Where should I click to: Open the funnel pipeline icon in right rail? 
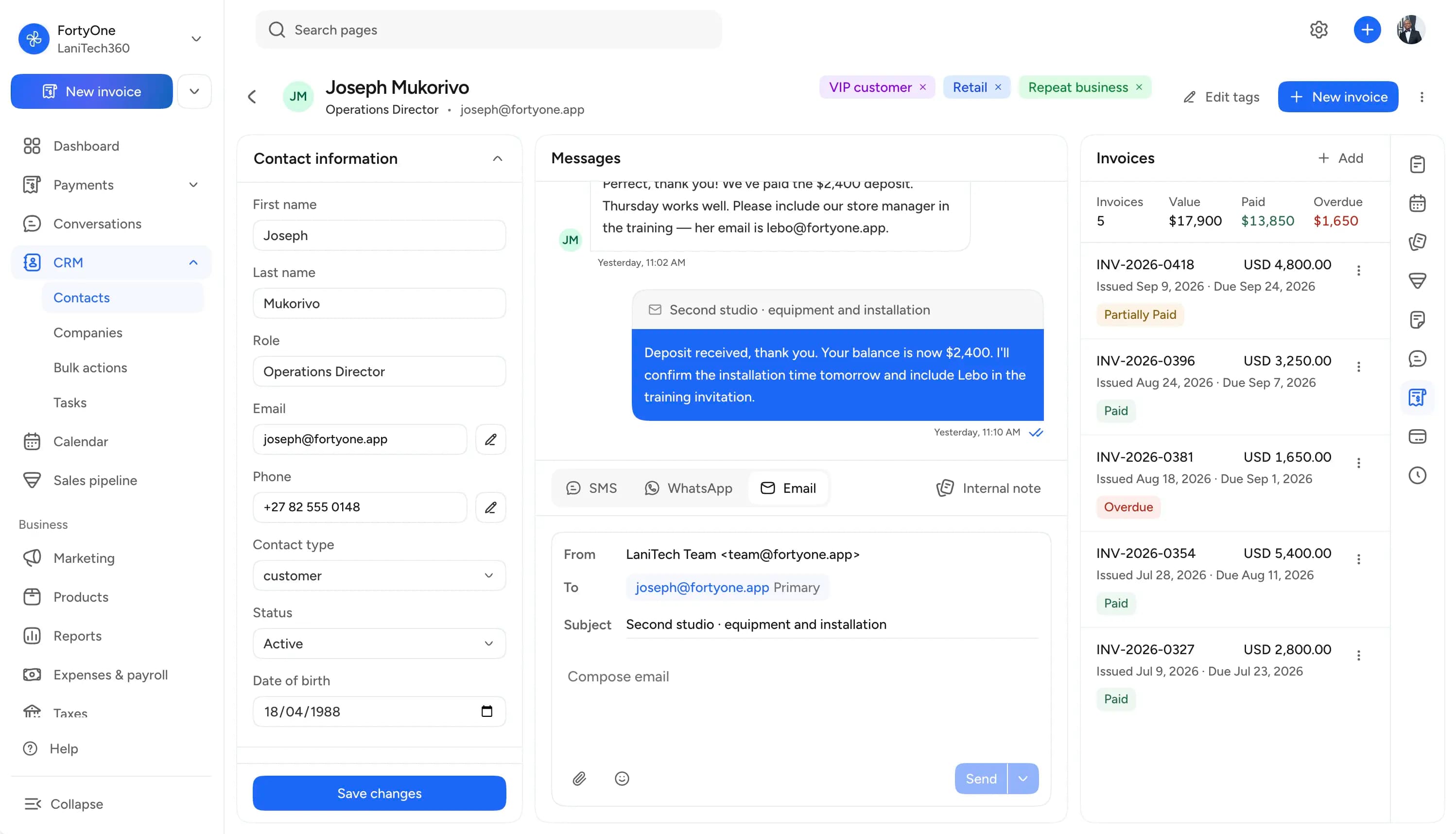(x=1417, y=281)
